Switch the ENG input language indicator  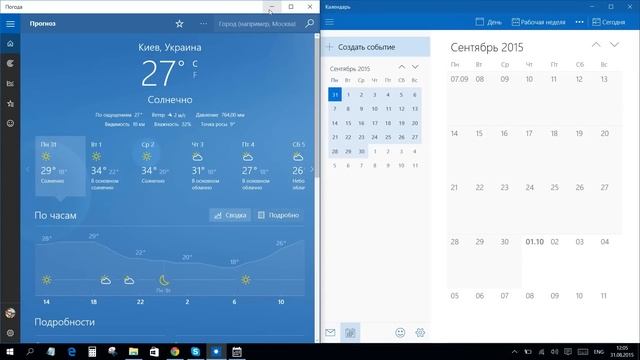click(x=599, y=351)
